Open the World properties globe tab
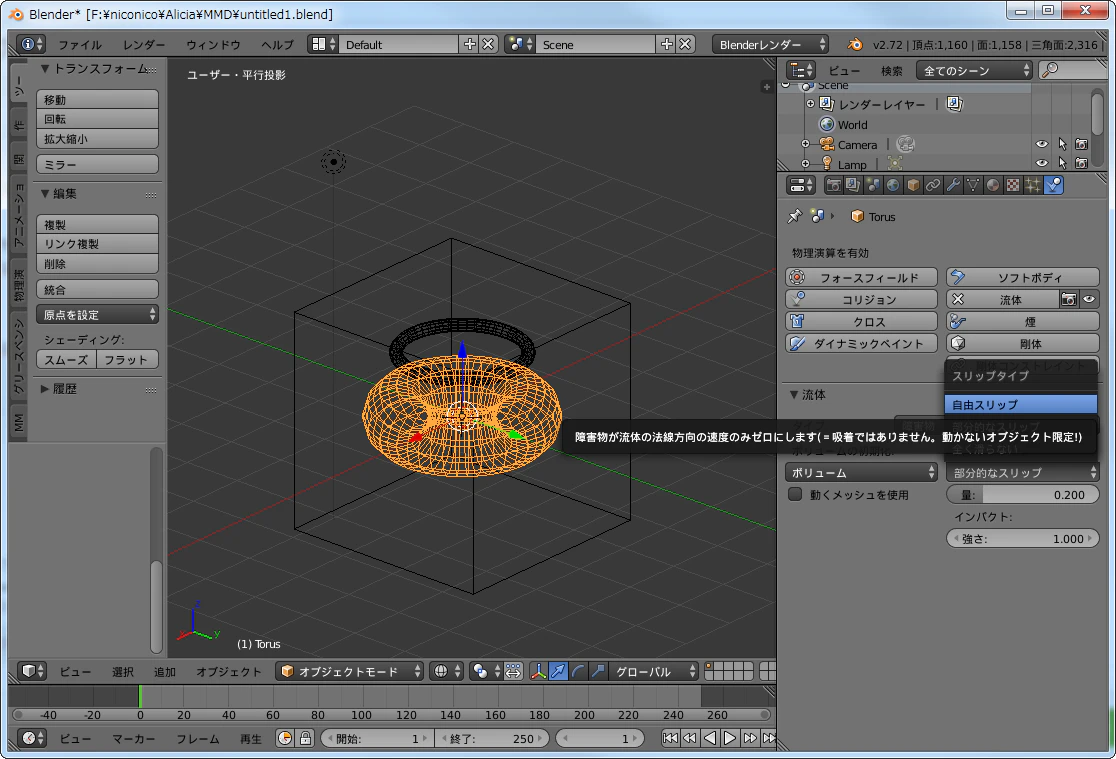This screenshot has height=759, width=1116. coord(893,186)
